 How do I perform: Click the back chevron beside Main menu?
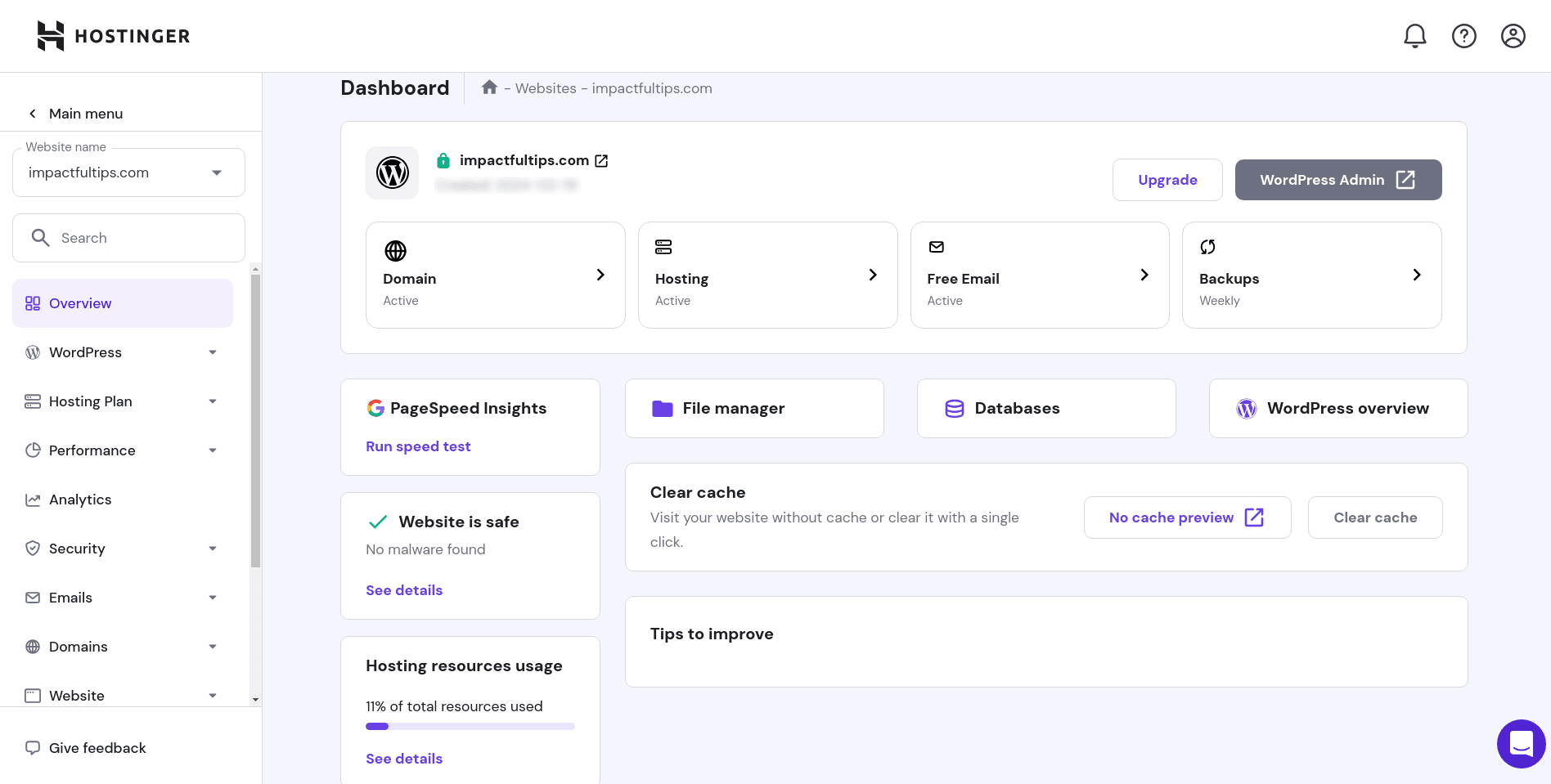(x=33, y=114)
